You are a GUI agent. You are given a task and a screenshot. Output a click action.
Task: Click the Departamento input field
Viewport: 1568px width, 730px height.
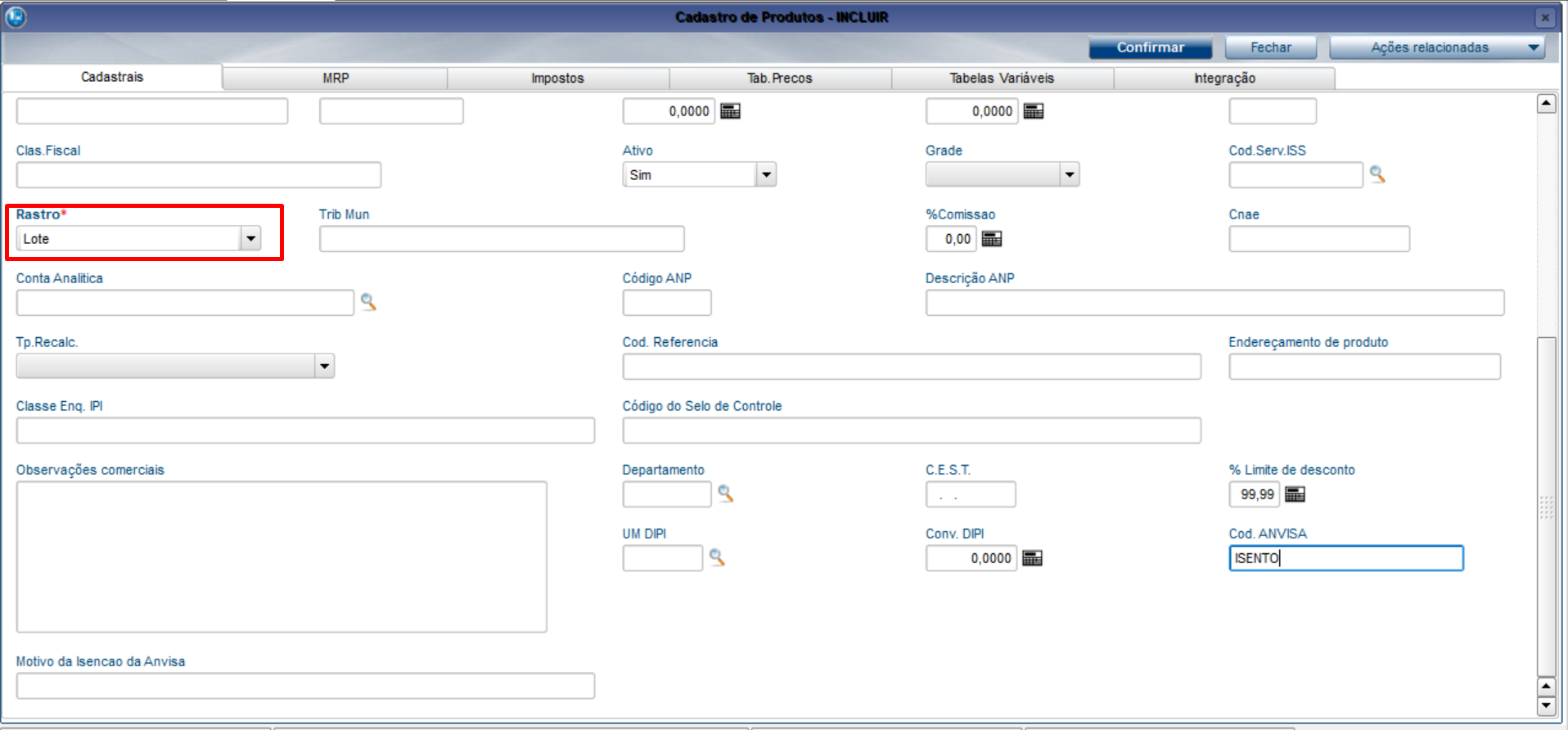tap(667, 494)
